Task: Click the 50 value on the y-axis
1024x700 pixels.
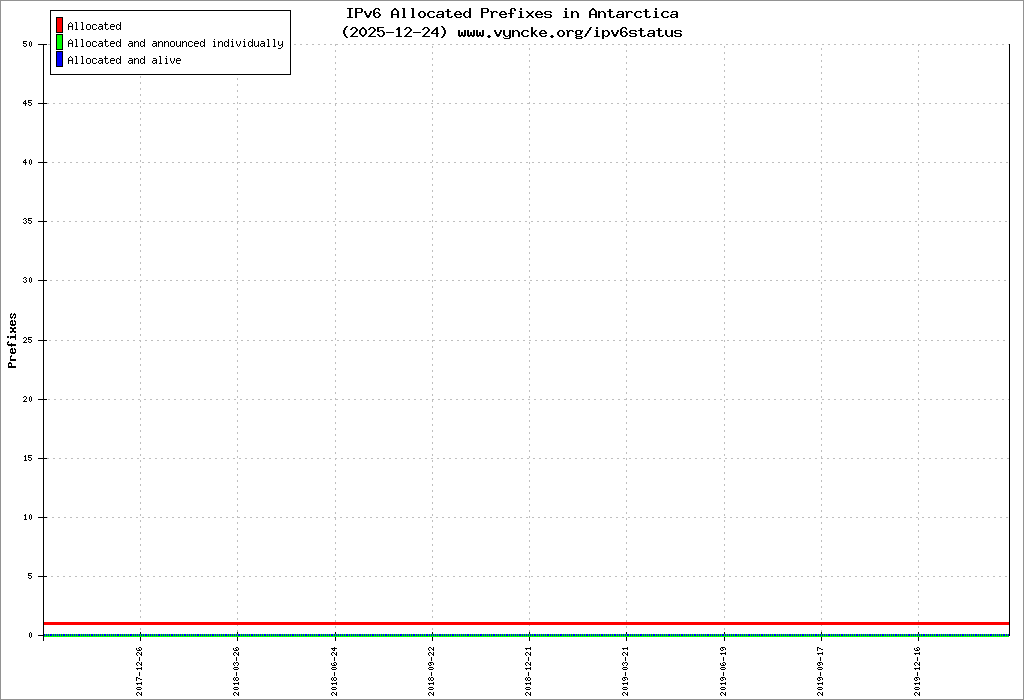Action: click(28, 44)
